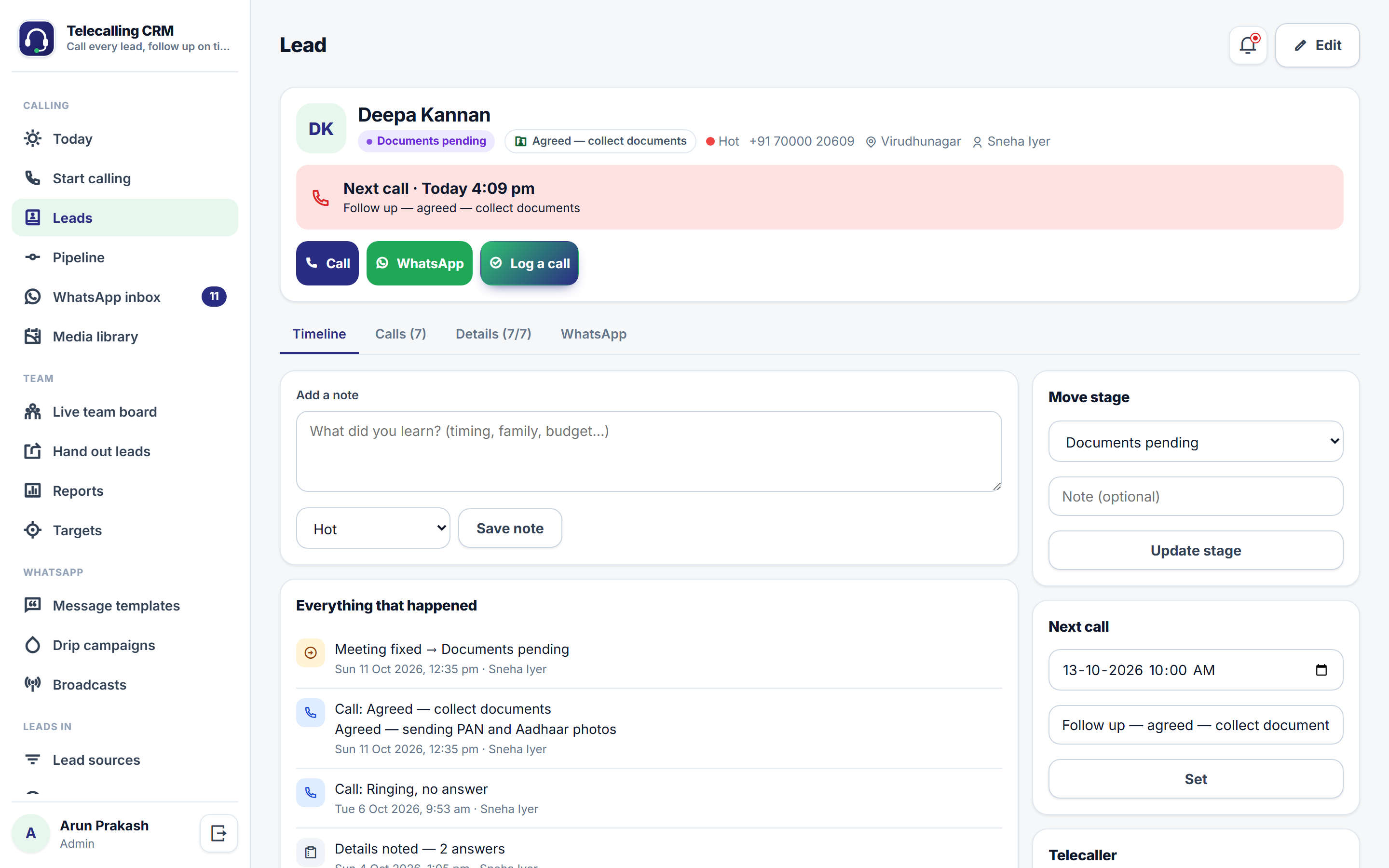Image resolution: width=1389 pixels, height=868 pixels.
Task: Click Agreed — sending PAN and Aadhaar photos
Action: click(475, 729)
